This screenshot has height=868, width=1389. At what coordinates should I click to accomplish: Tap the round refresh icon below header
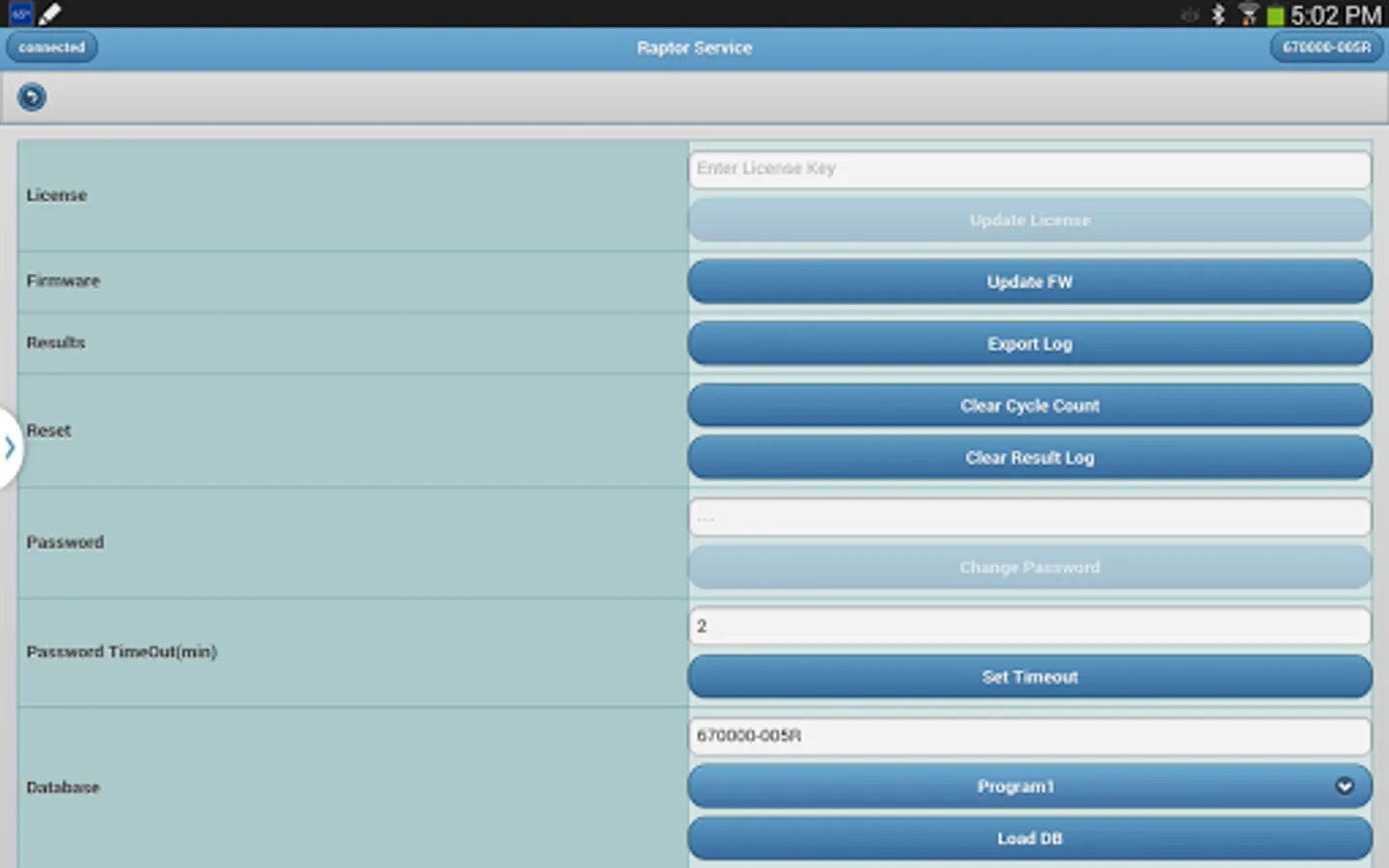[32, 97]
